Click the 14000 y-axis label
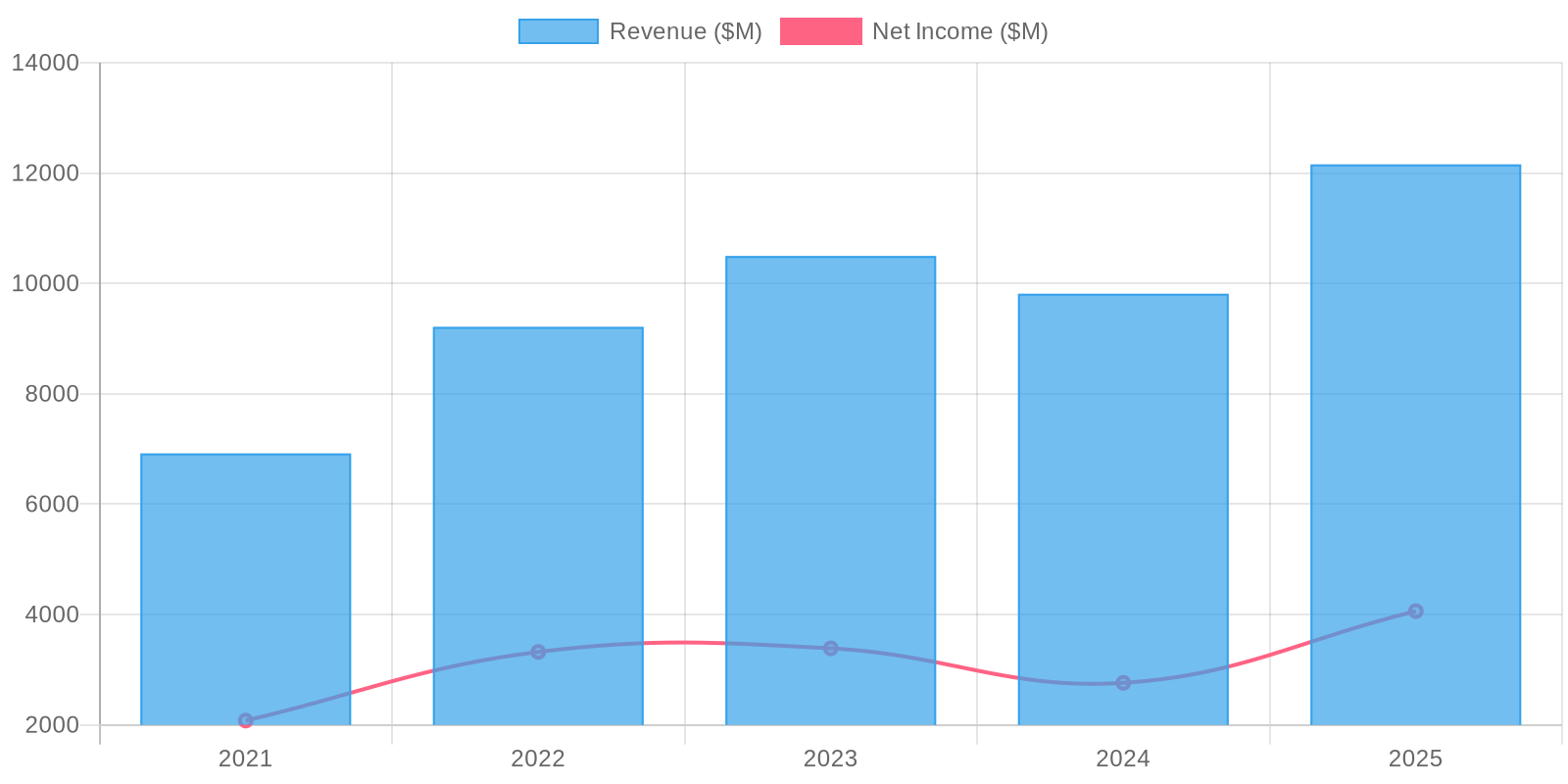The height and width of the screenshot is (784, 1568). (45, 63)
